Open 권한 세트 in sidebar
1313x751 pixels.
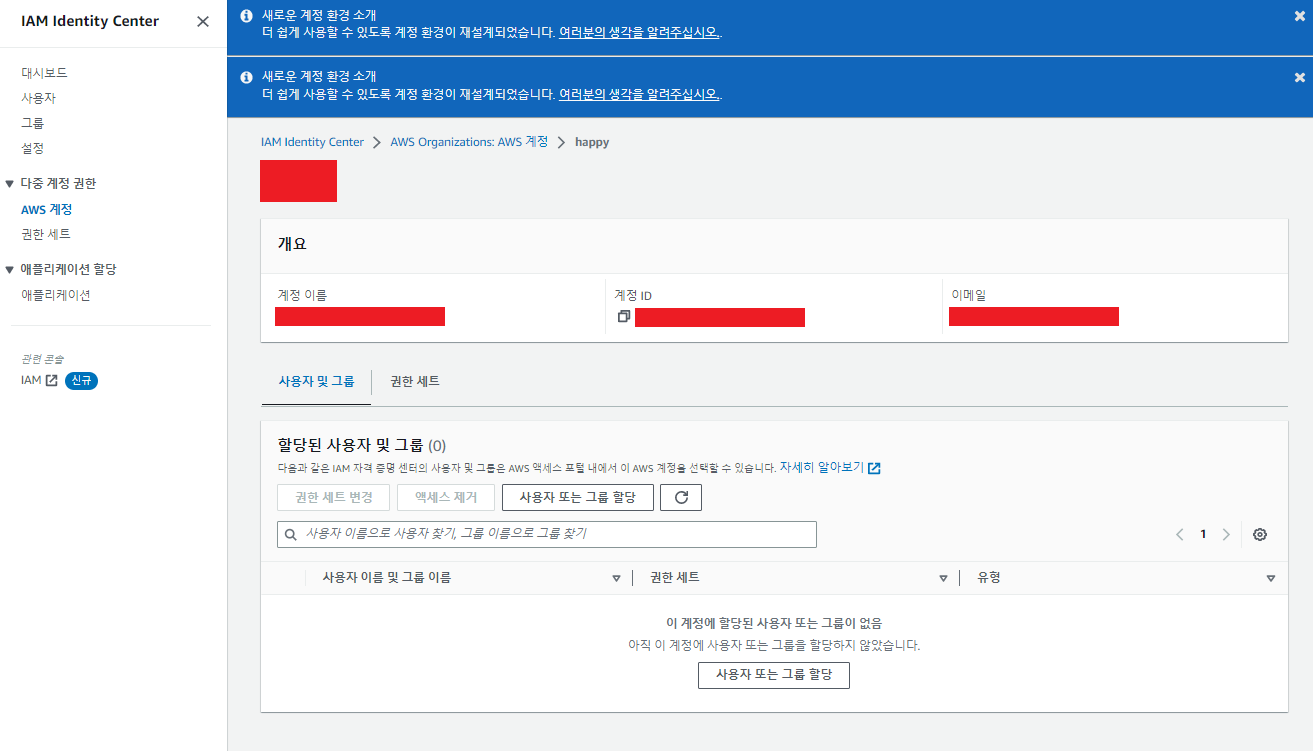point(46,234)
